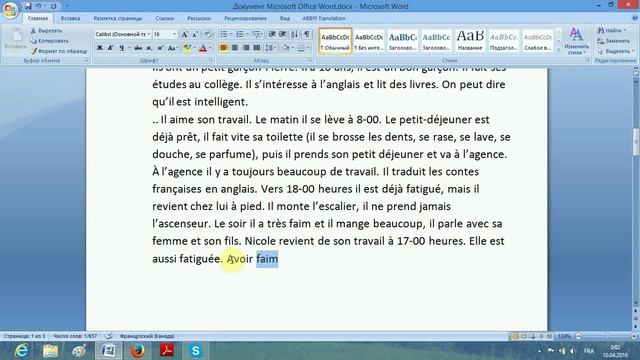Copy selection with Копировать

click(49, 41)
